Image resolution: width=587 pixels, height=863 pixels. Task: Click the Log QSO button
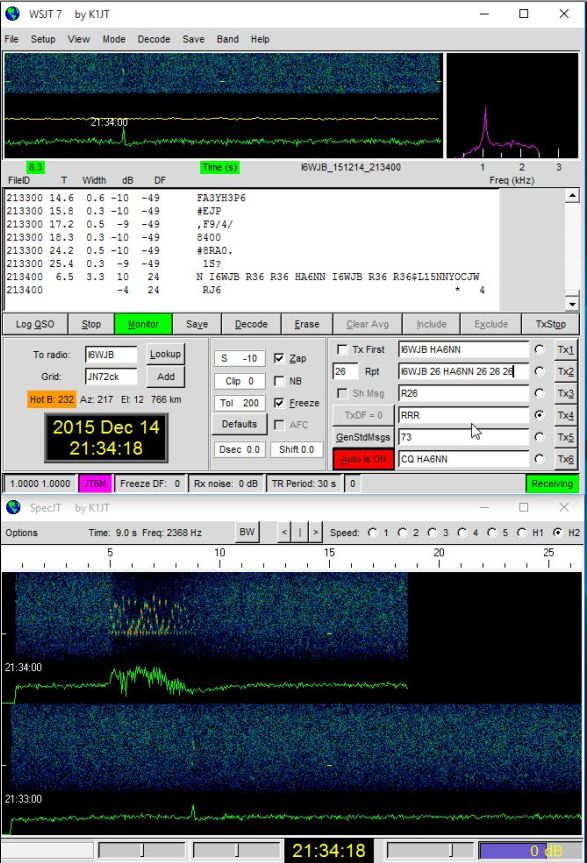(x=35, y=324)
